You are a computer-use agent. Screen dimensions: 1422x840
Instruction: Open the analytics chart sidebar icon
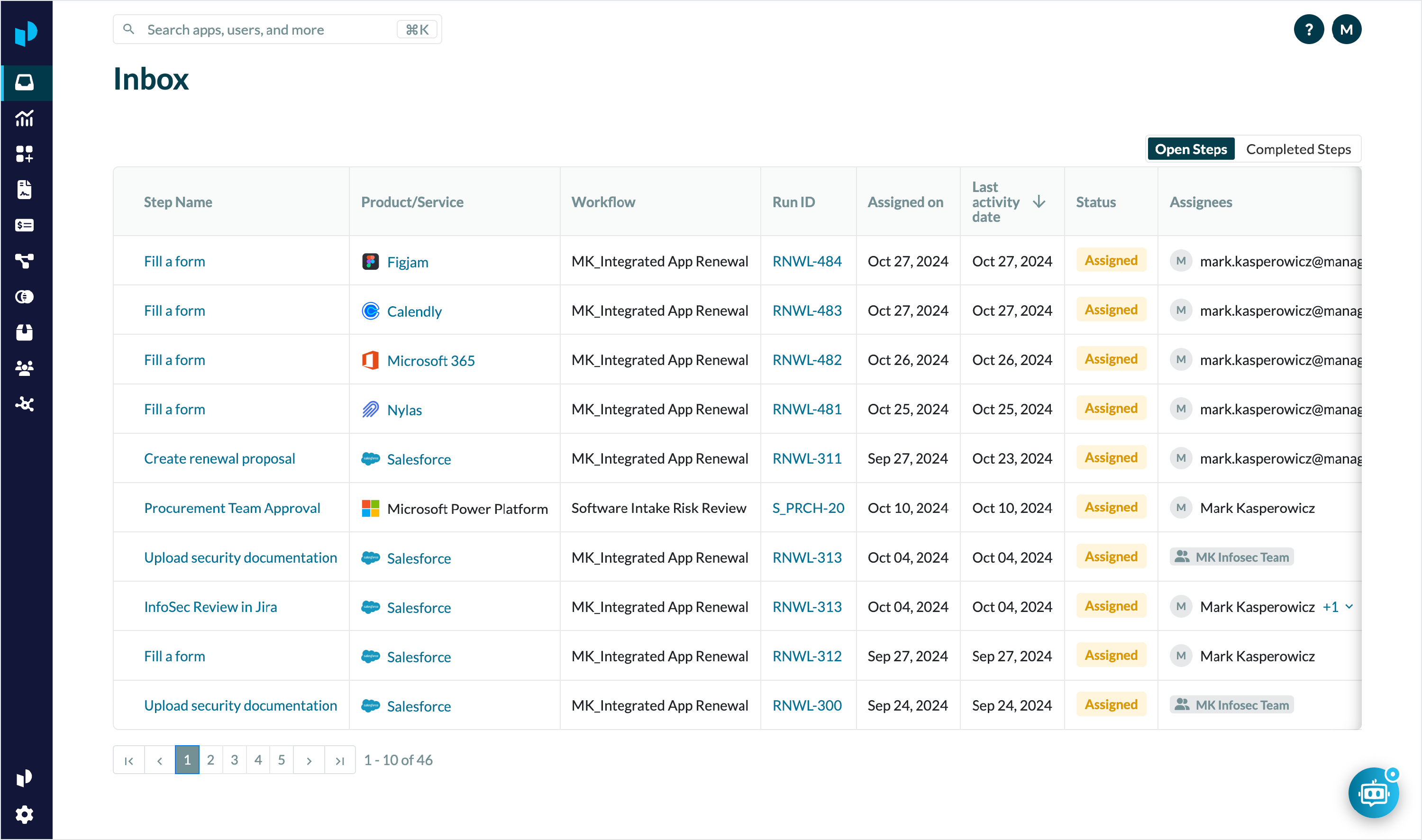coord(24,119)
